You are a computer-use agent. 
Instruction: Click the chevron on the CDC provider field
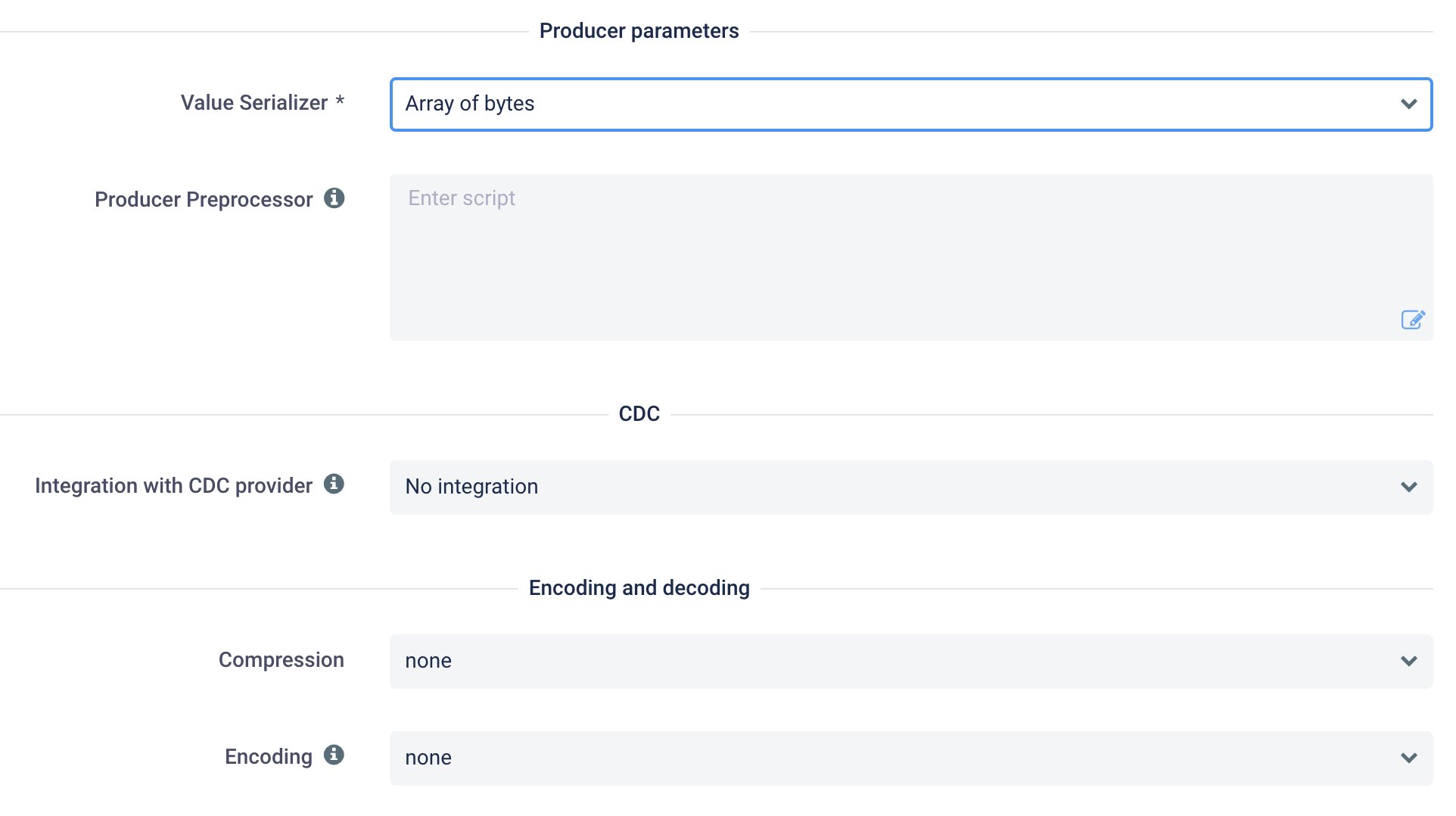tap(1408, 487)
